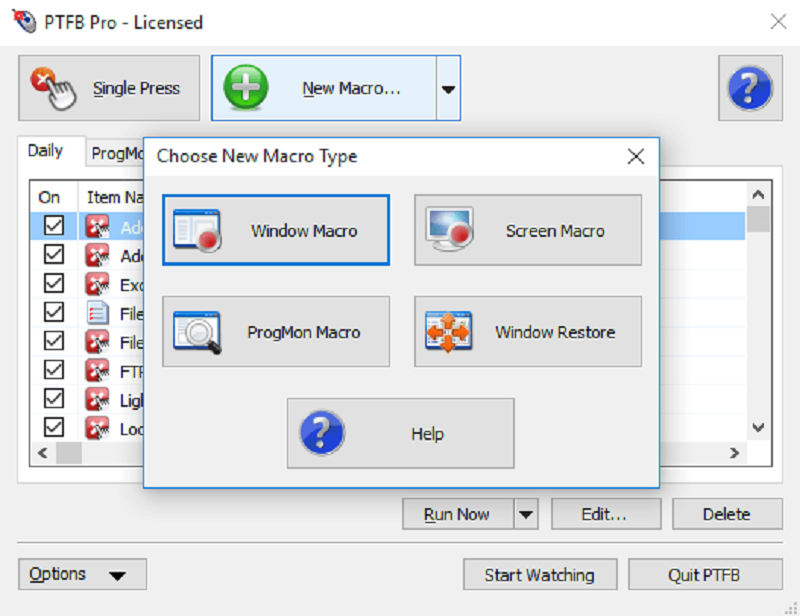Expand the New Macro dropdown arrow
The width and height of the screenshot is (800, 616).
tap(448, 89)
